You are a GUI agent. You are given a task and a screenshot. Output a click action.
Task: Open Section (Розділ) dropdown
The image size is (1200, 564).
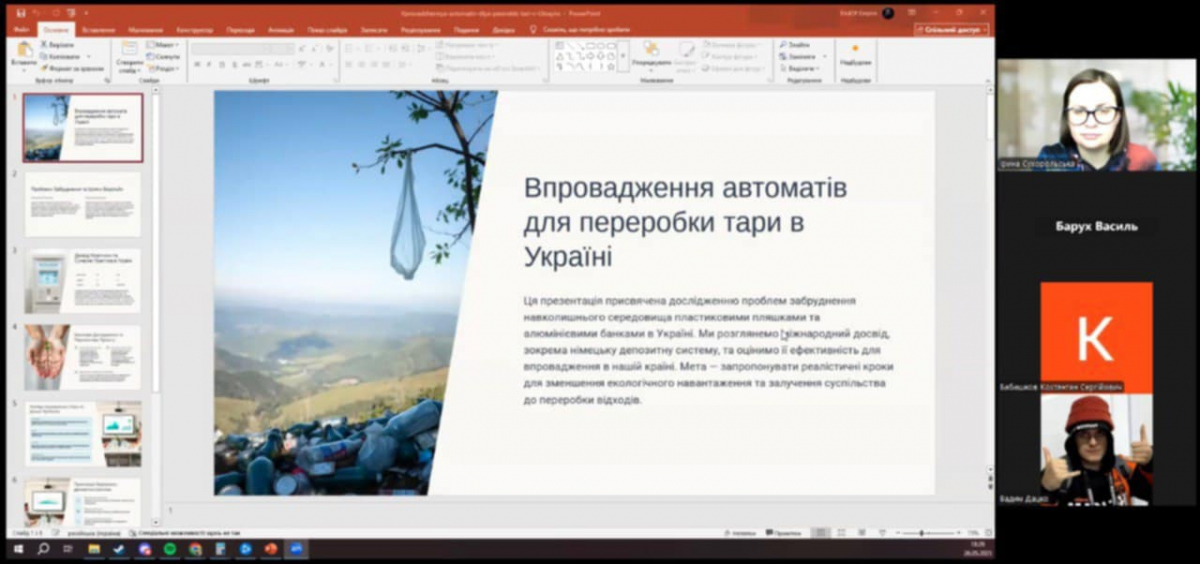(162, 68)
